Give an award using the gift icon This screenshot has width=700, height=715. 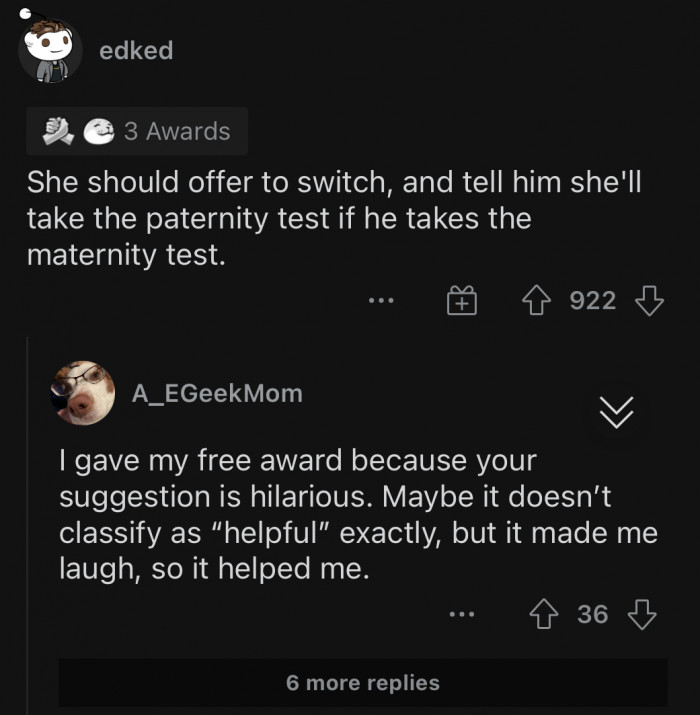click(461, 300)
